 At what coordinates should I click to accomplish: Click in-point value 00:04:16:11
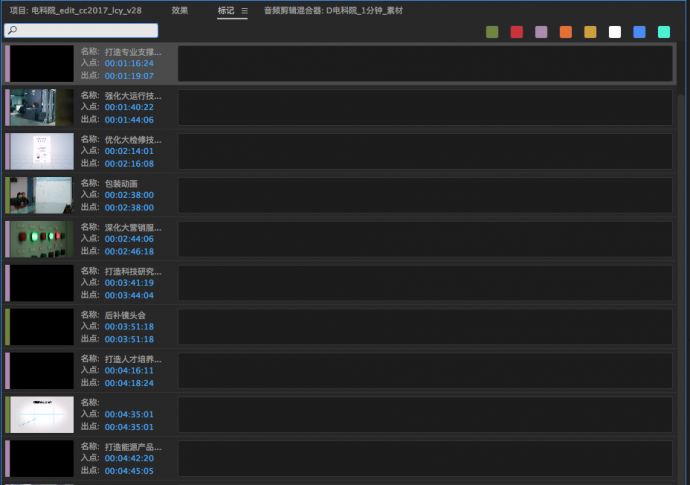click(129, 370)
